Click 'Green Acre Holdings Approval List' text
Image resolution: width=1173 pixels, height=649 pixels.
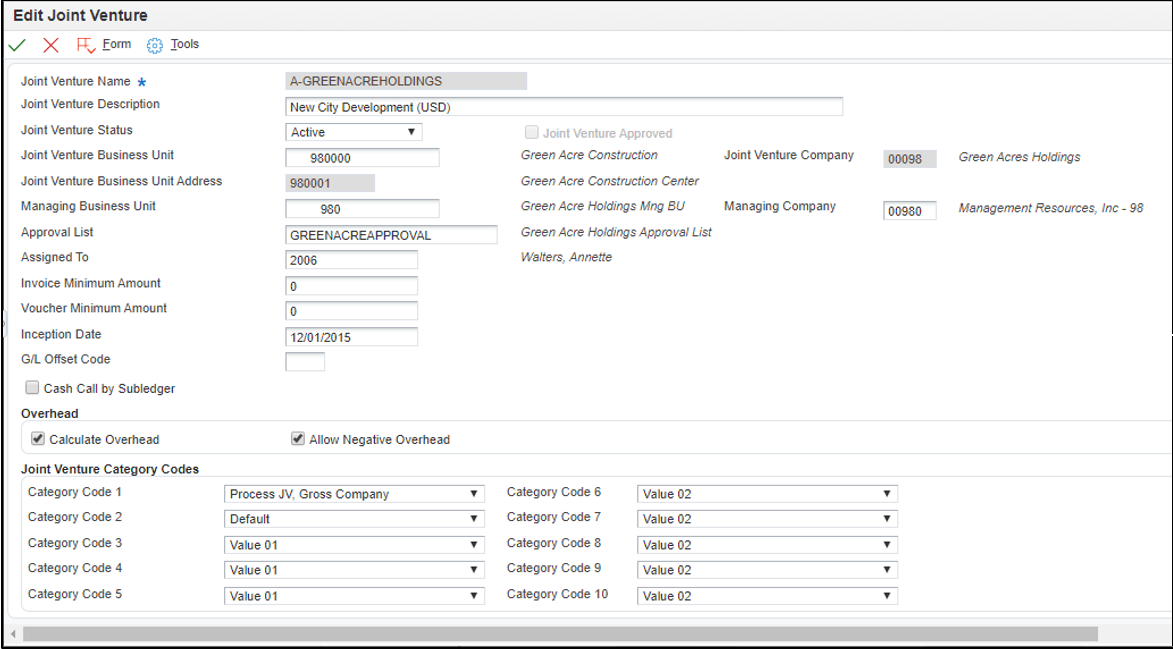pyautogui.click(x=616, y=233)
